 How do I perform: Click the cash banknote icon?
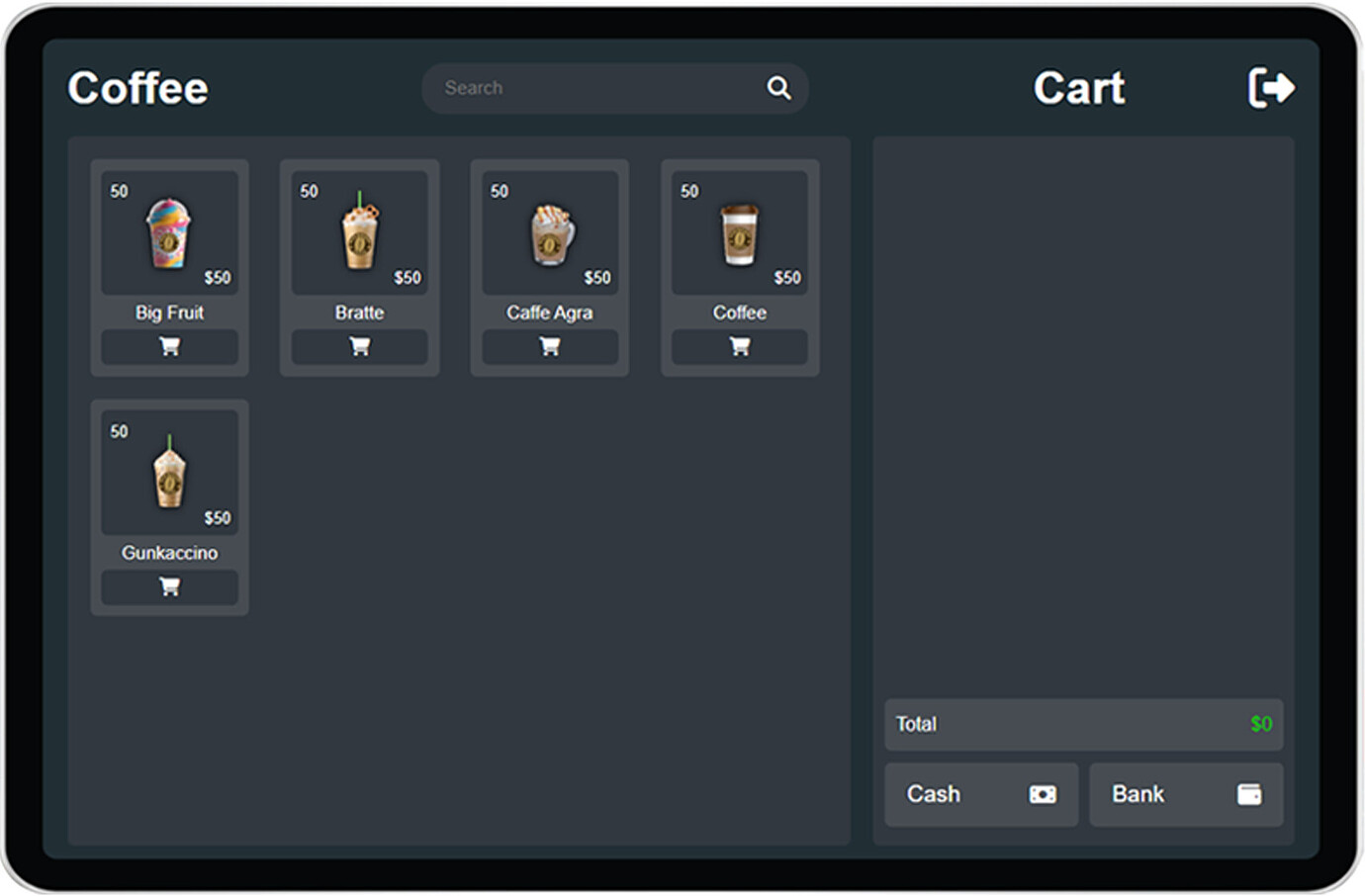pos(1042,794)
